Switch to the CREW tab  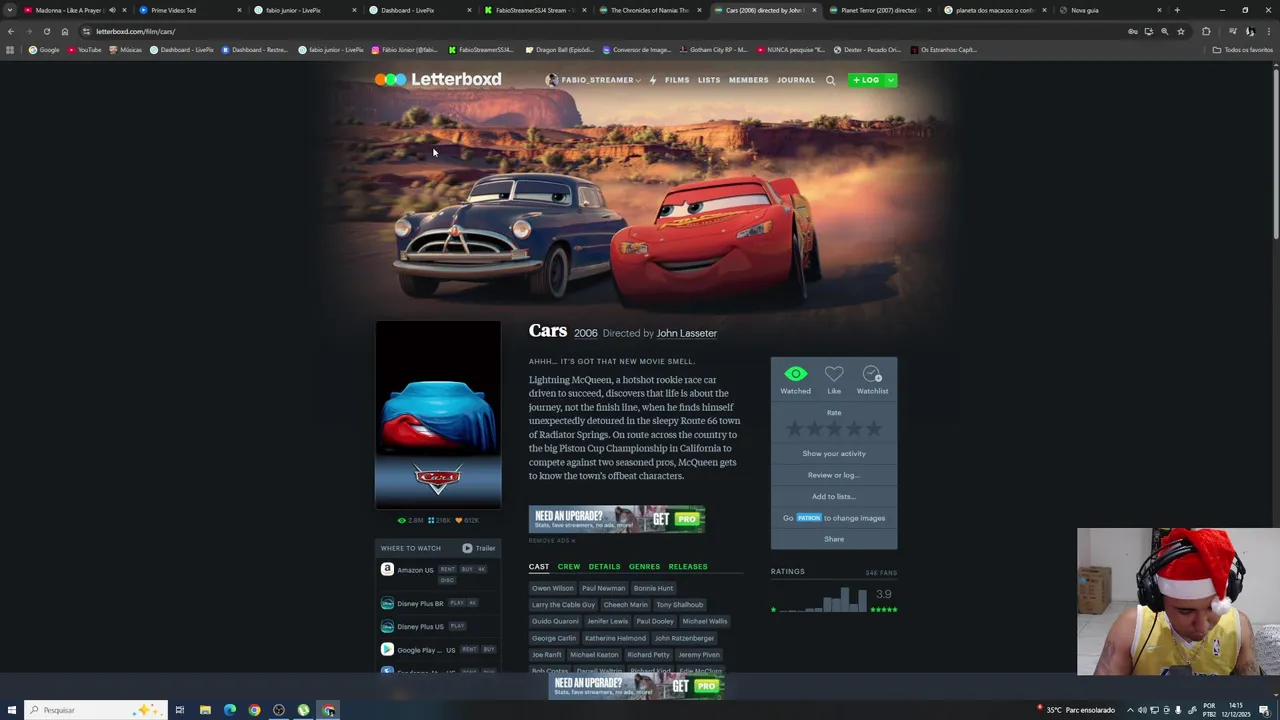pos(569,566)
